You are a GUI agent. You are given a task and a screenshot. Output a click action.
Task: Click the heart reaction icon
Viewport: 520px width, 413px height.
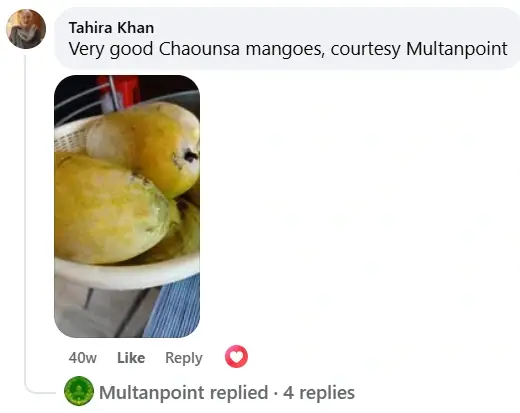[x=236, y=357]
